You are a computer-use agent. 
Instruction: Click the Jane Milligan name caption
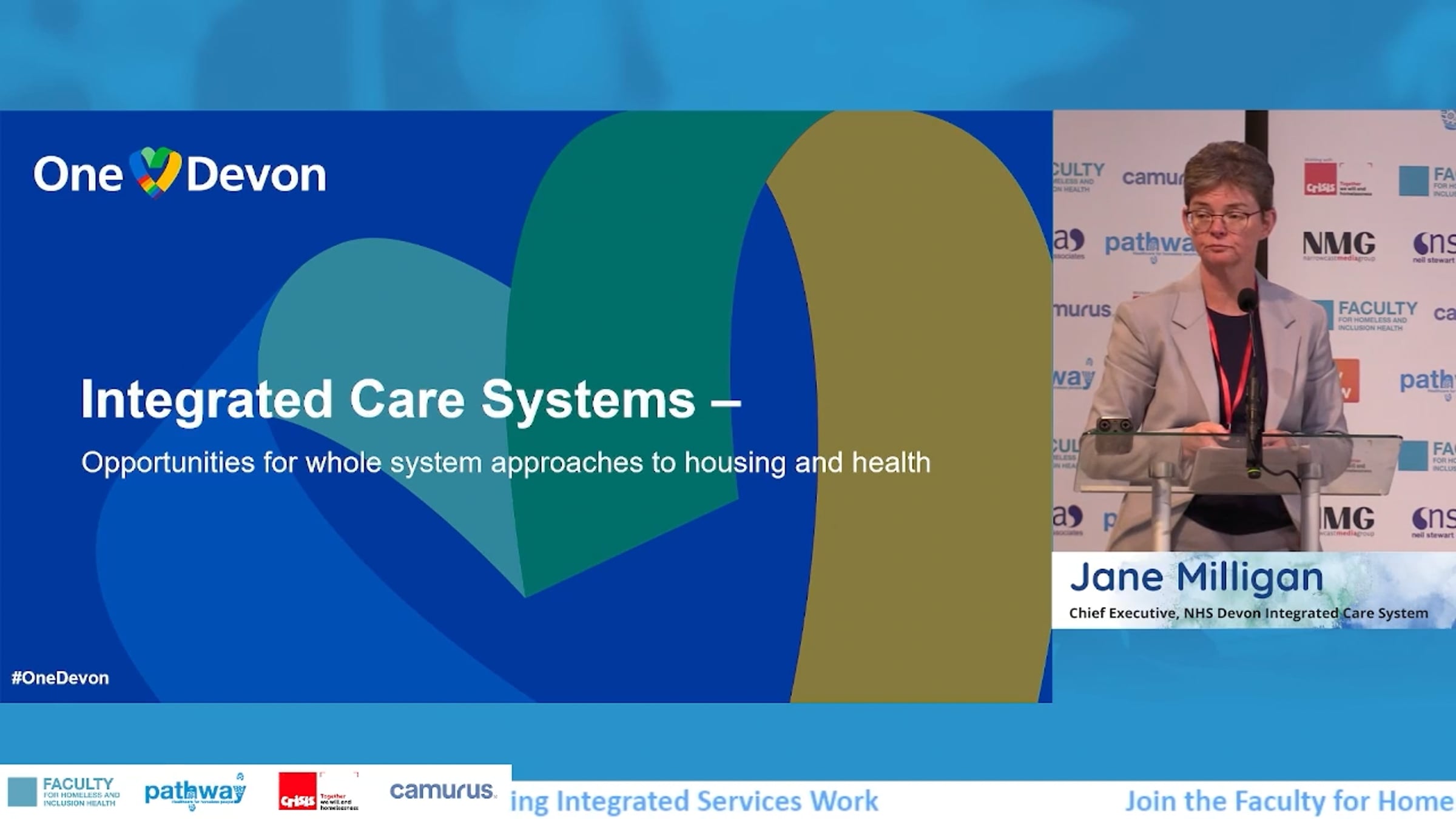click(x=1196, y=577)
